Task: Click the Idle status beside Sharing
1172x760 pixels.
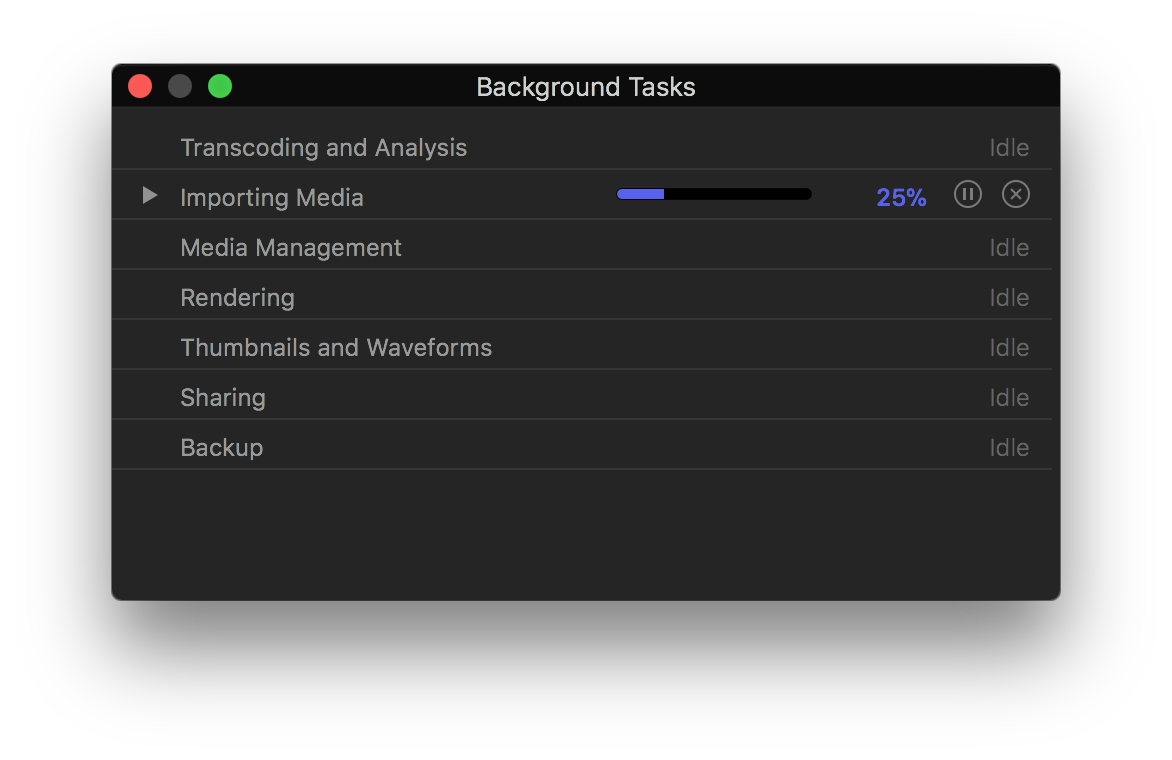Action: point(1009,398)
